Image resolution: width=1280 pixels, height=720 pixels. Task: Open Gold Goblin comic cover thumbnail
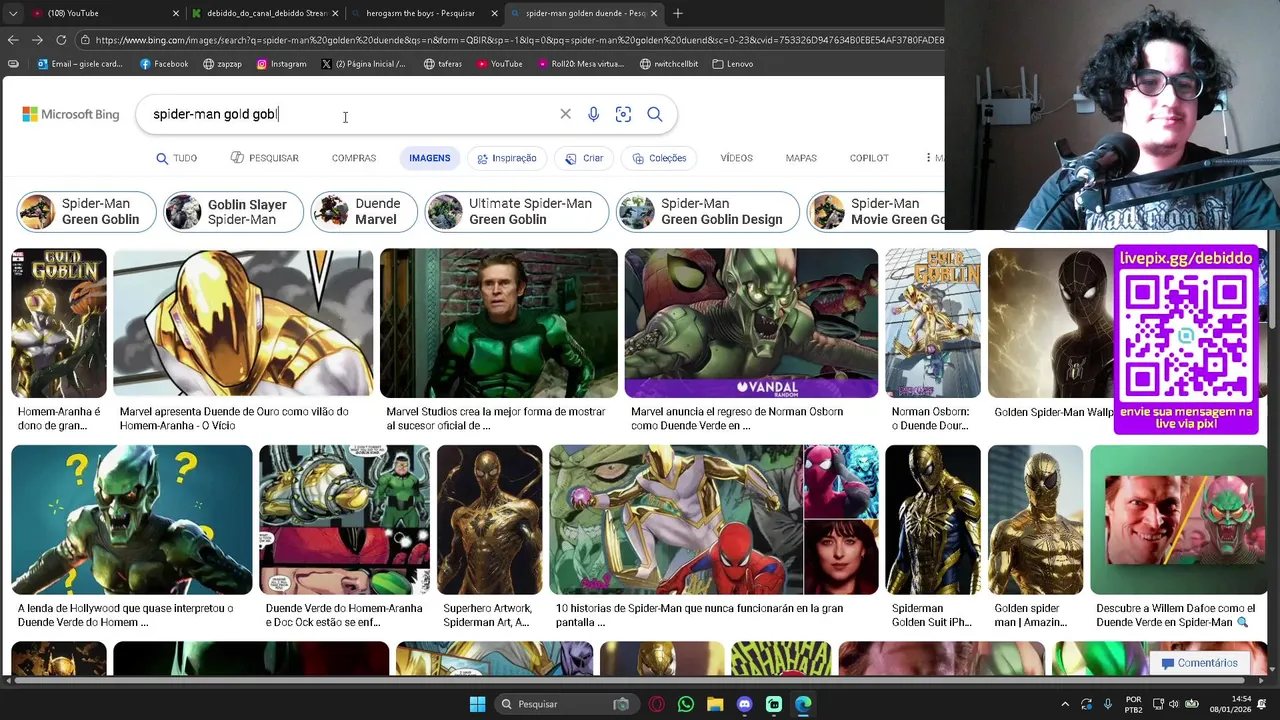click(x=59, y=323)
